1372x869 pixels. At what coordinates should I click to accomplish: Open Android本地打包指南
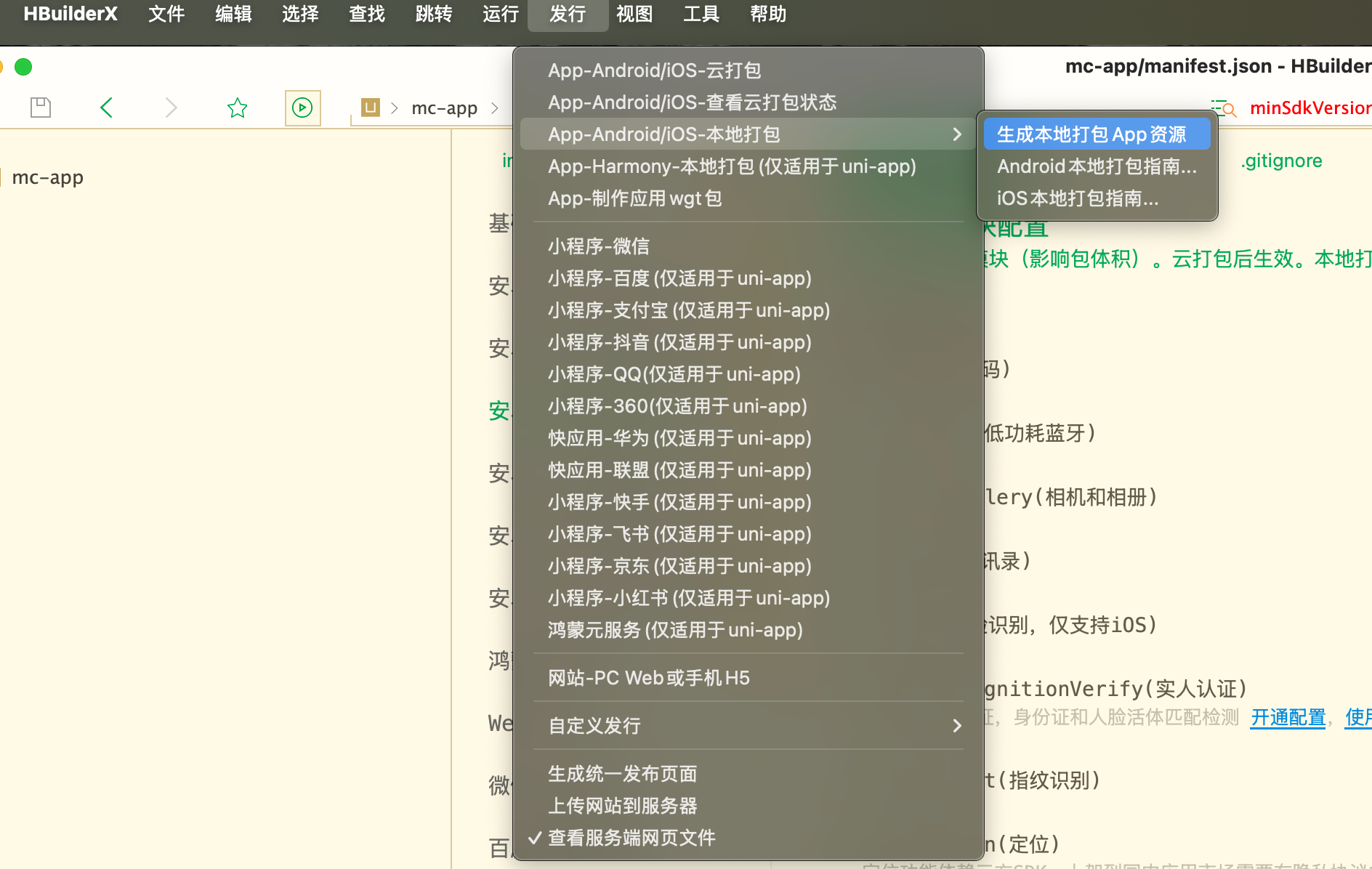[1097, 166]
